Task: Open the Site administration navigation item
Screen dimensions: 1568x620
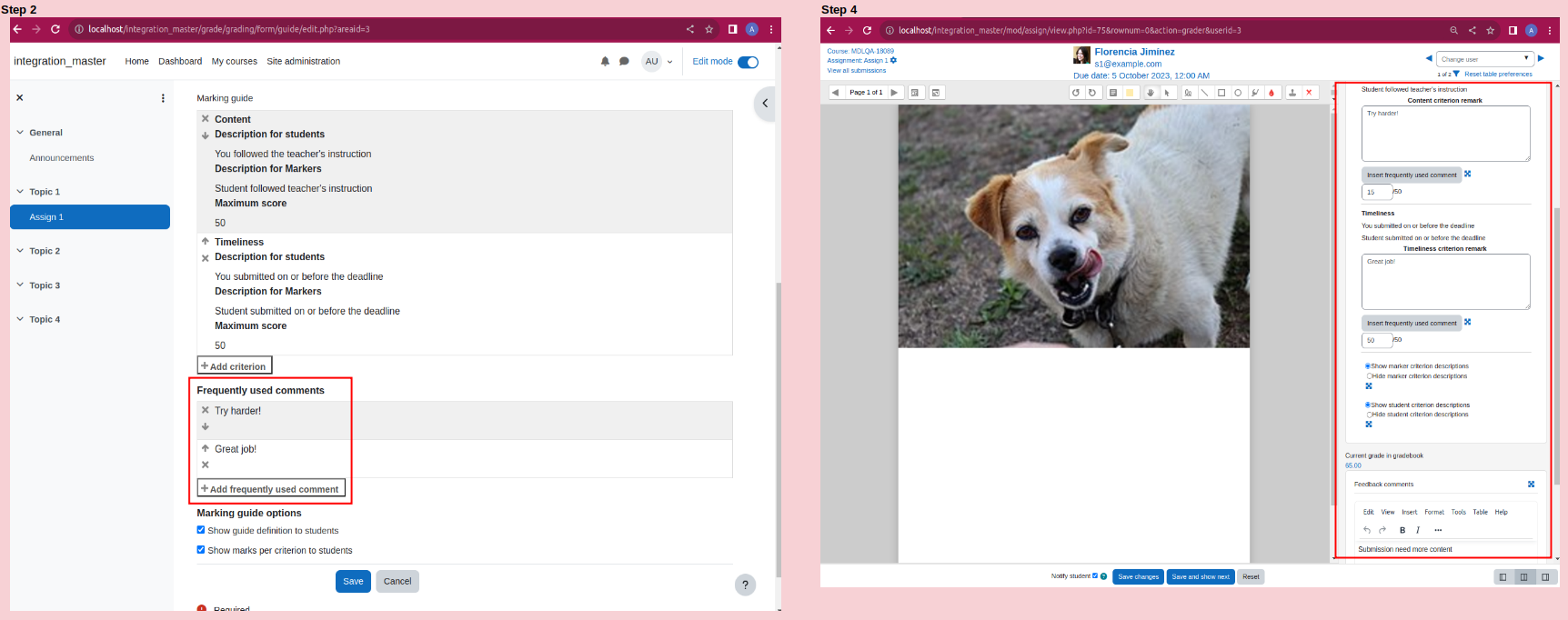Action: point(304,62)
